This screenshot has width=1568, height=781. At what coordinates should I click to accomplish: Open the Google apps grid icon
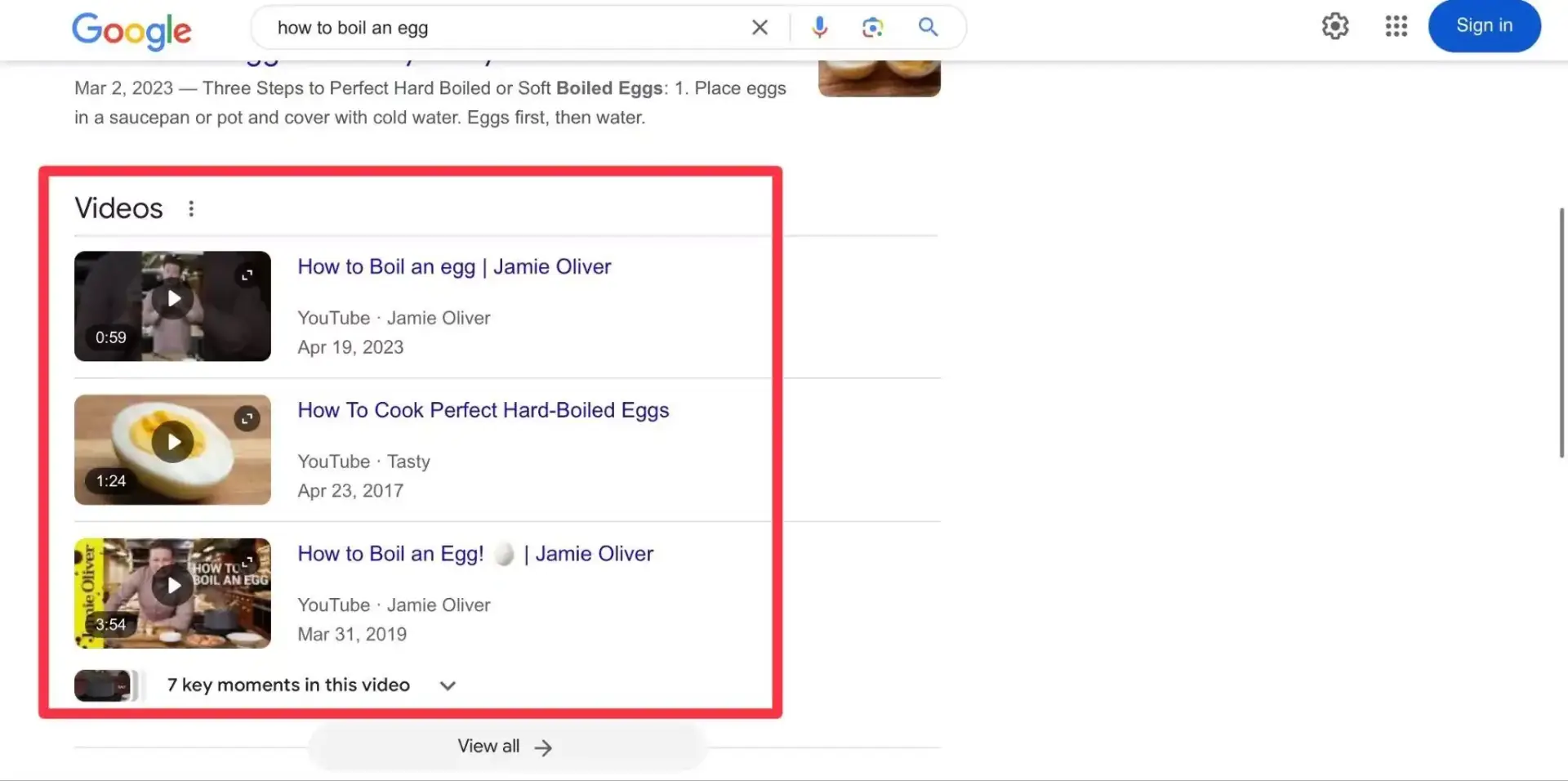click(1396, 26)
